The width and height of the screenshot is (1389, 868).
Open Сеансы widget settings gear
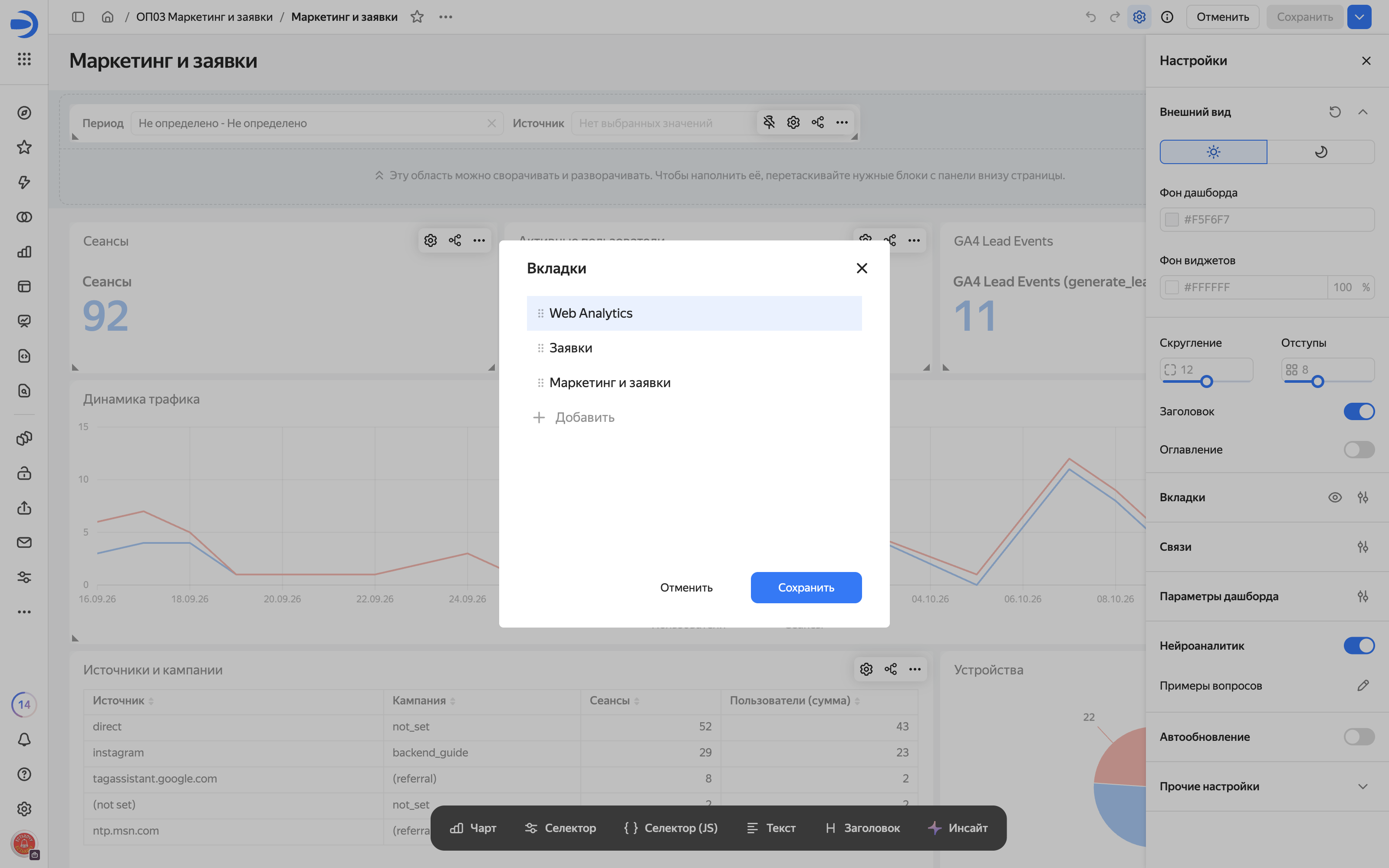pos(431,240)
